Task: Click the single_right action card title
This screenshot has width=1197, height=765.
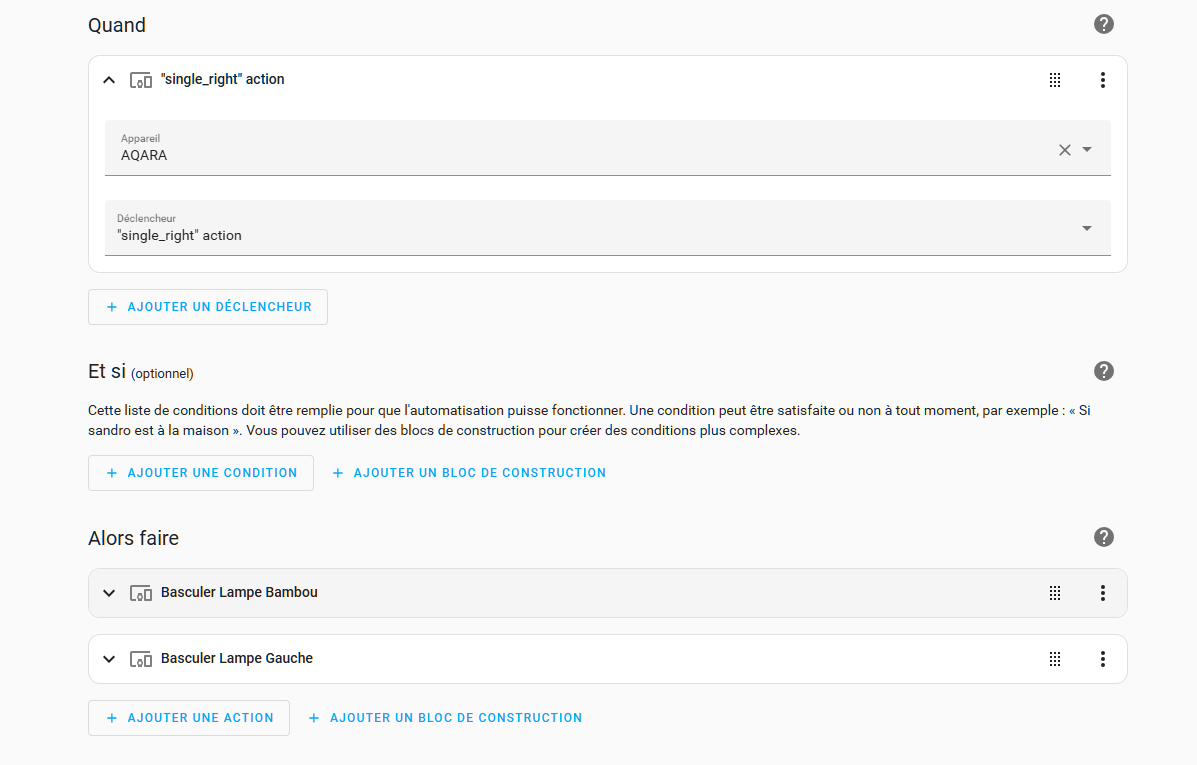Action: click(222, 79)
